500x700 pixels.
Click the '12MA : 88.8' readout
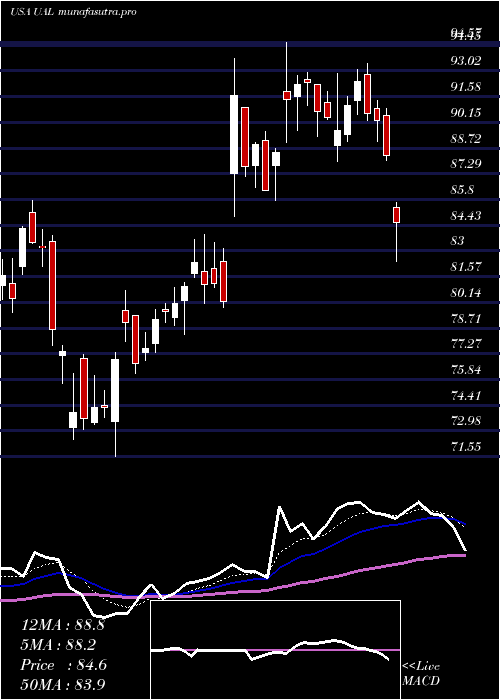[x=62, y=625]
